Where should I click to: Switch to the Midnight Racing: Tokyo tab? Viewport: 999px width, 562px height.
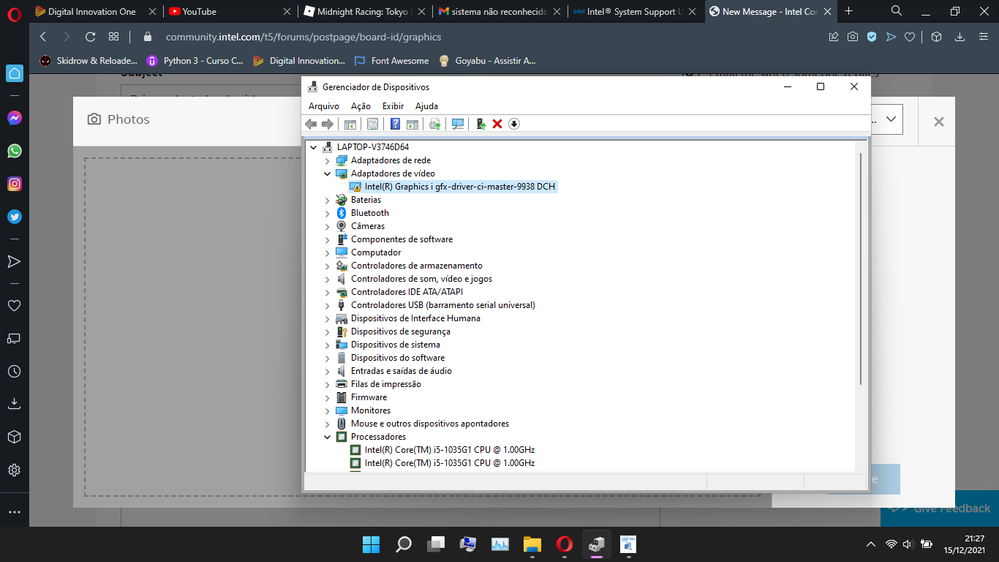point(363,11)
